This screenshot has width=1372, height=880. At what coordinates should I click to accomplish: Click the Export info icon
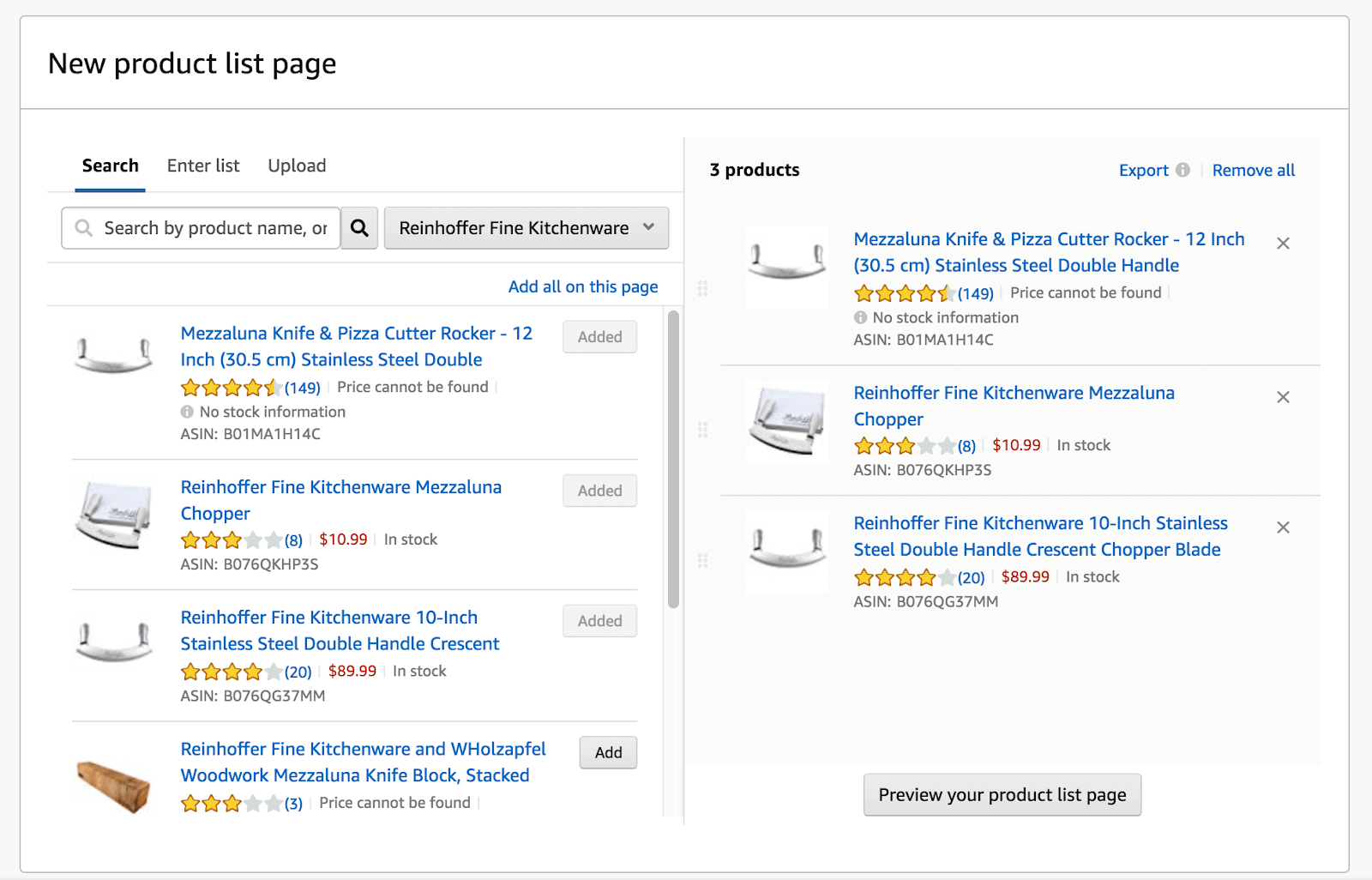click(1182, 170)
